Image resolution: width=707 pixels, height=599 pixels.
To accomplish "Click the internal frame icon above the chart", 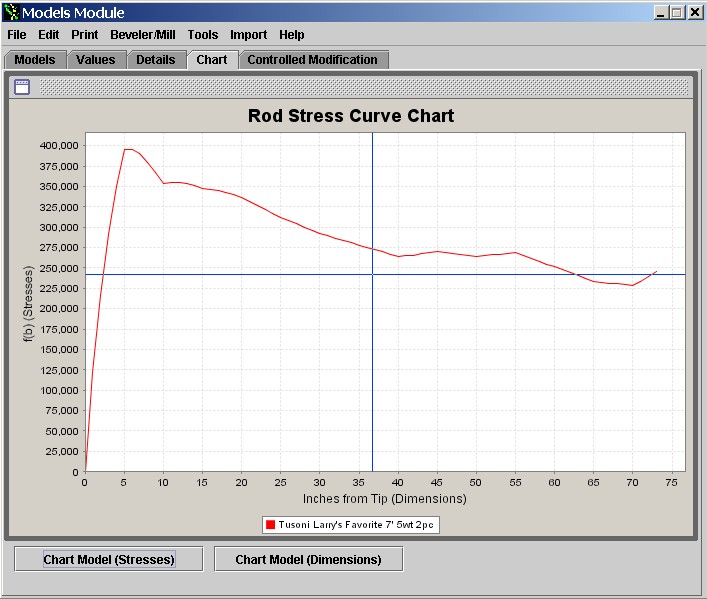I will pyautogui.click(x=21, y=87).
